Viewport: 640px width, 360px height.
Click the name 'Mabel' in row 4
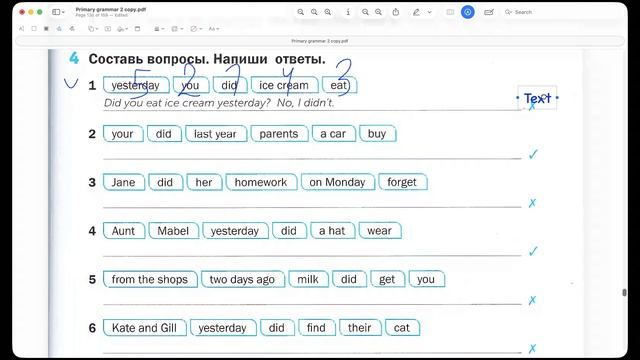click(173, 231)
